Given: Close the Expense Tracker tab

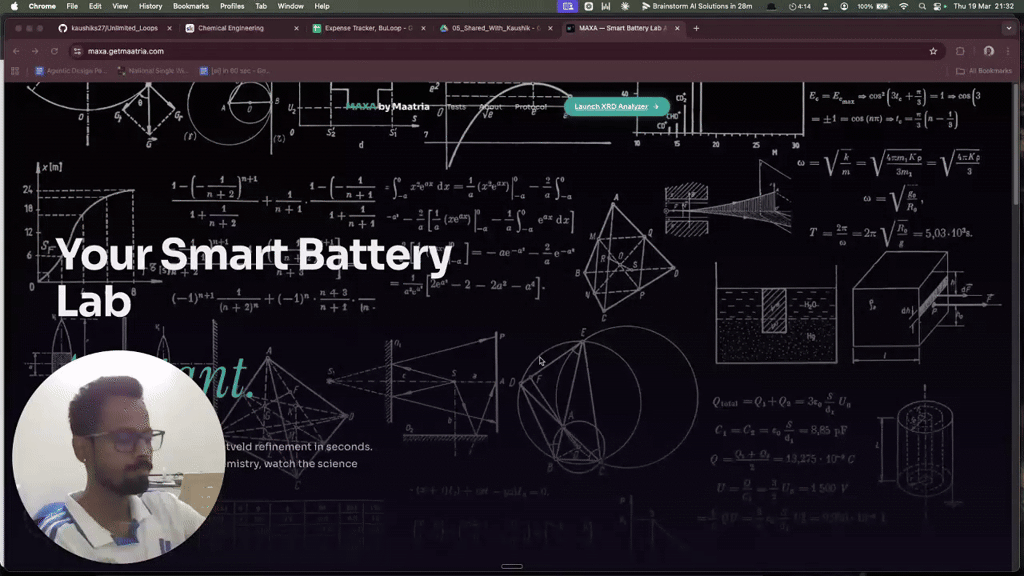Looking at the screenshot, I should point(423,28).
